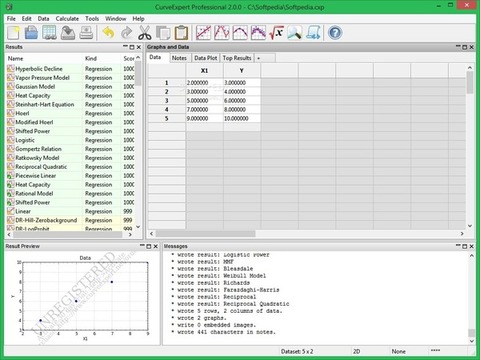Click the linear fit graph icon

pos(203,33)
